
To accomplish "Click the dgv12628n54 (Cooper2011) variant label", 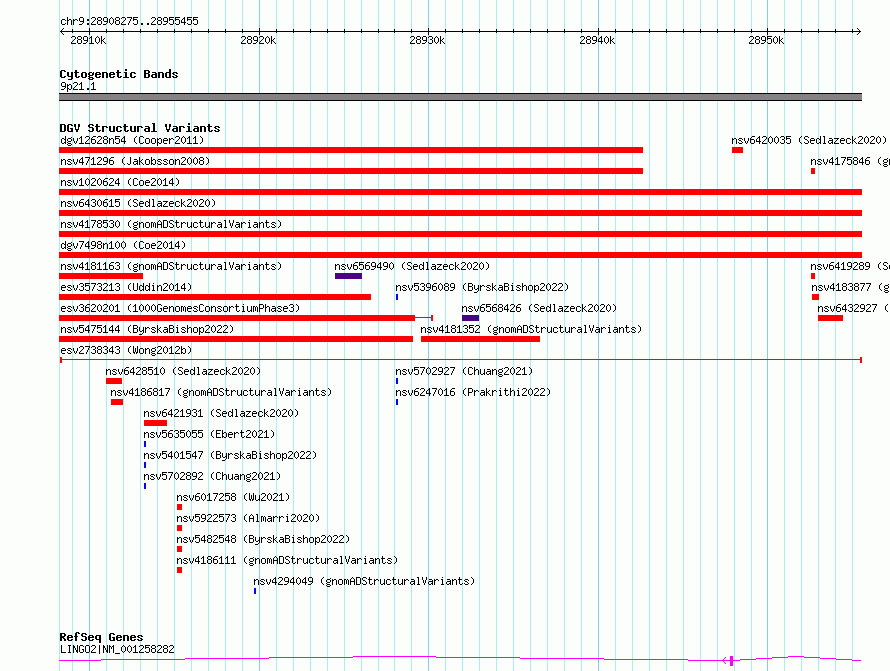I will 132,140.
